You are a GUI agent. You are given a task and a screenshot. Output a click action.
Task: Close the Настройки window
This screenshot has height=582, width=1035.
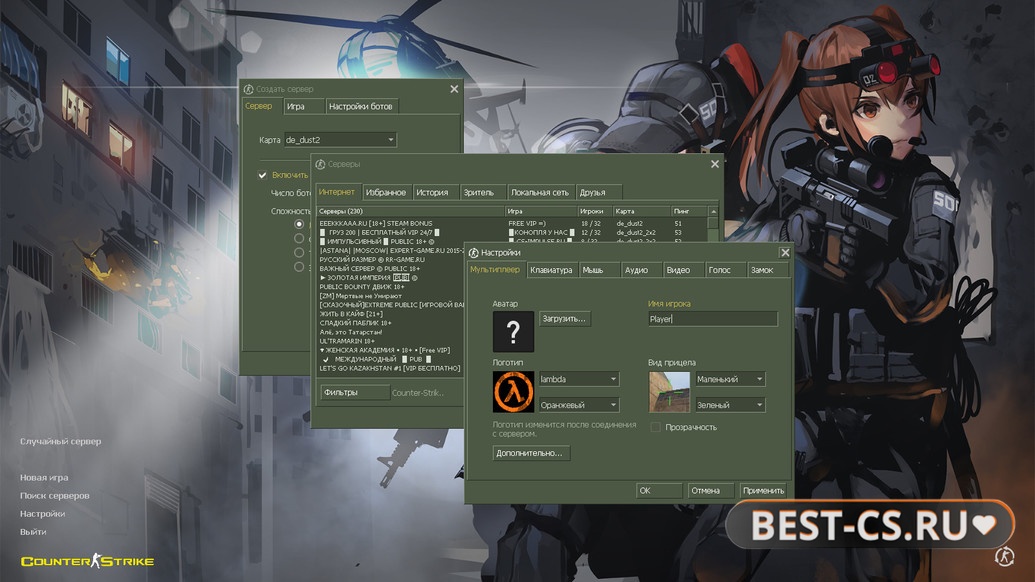pos(784,253)
